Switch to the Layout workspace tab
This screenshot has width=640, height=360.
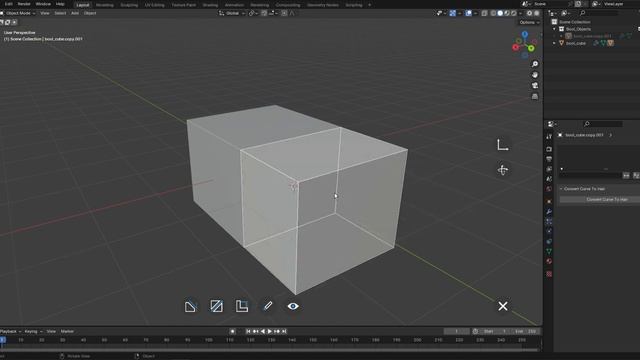click(x=83, y=5)
